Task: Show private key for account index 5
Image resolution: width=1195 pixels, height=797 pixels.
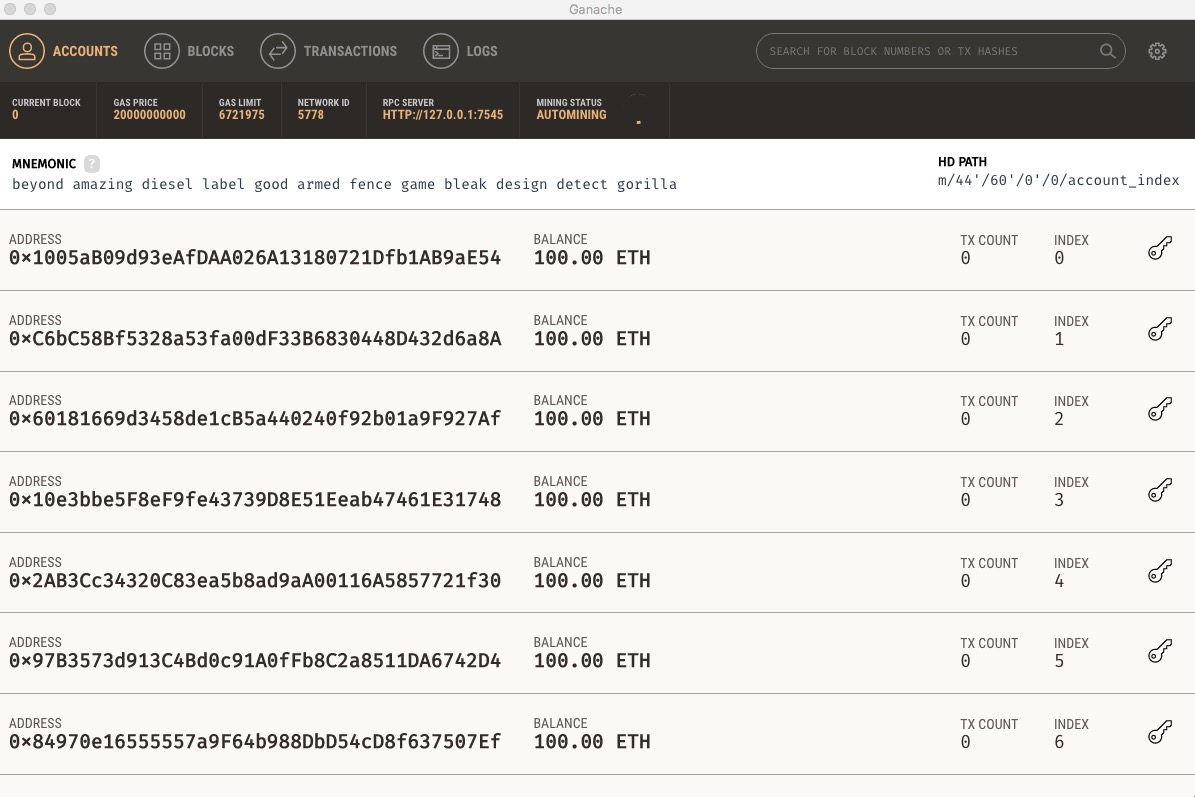Action: pos(1159,651)
